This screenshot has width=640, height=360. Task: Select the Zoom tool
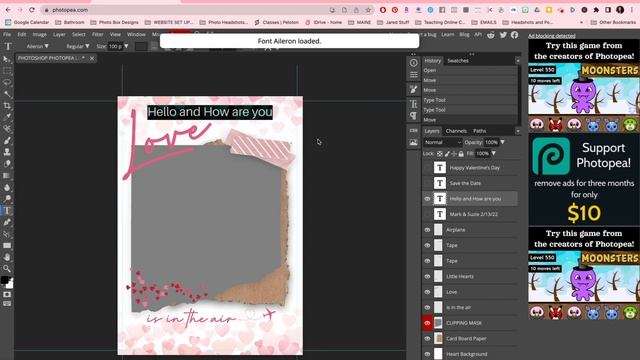(7, 269)
